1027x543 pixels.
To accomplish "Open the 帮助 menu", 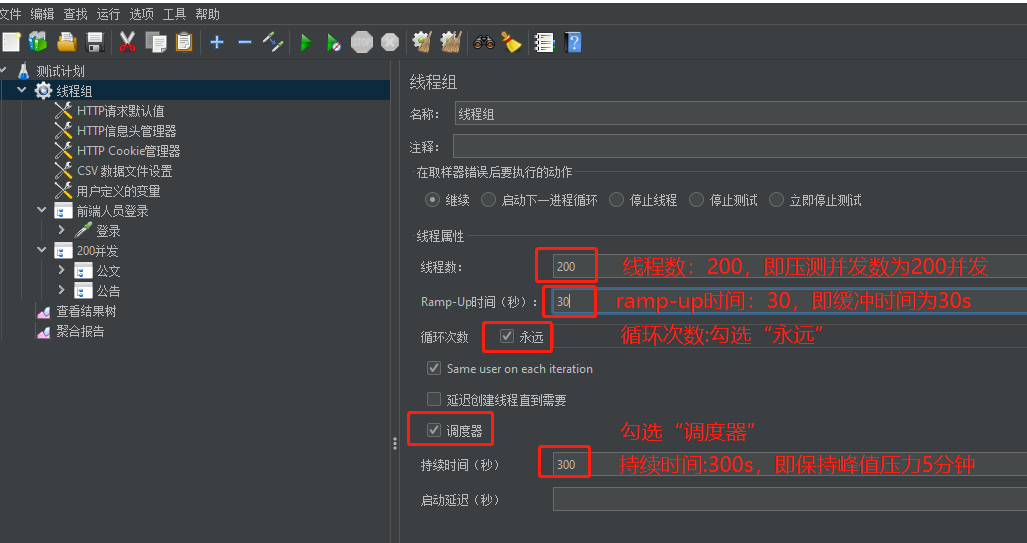I will 208,14.
